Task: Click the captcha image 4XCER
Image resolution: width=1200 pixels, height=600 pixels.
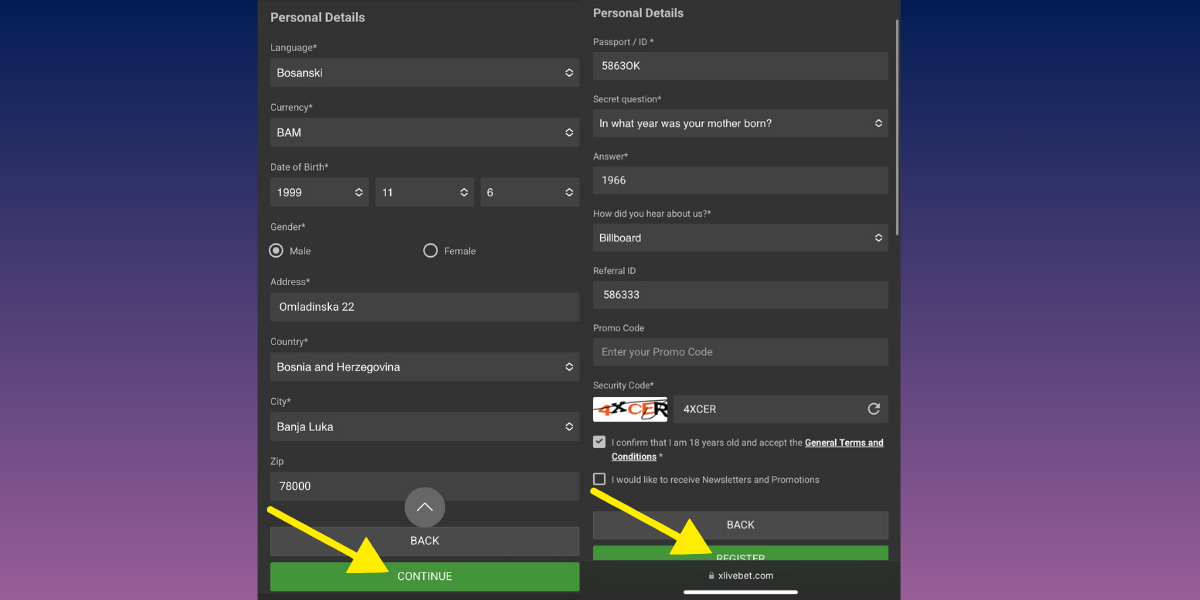Action: coord(630,409)
